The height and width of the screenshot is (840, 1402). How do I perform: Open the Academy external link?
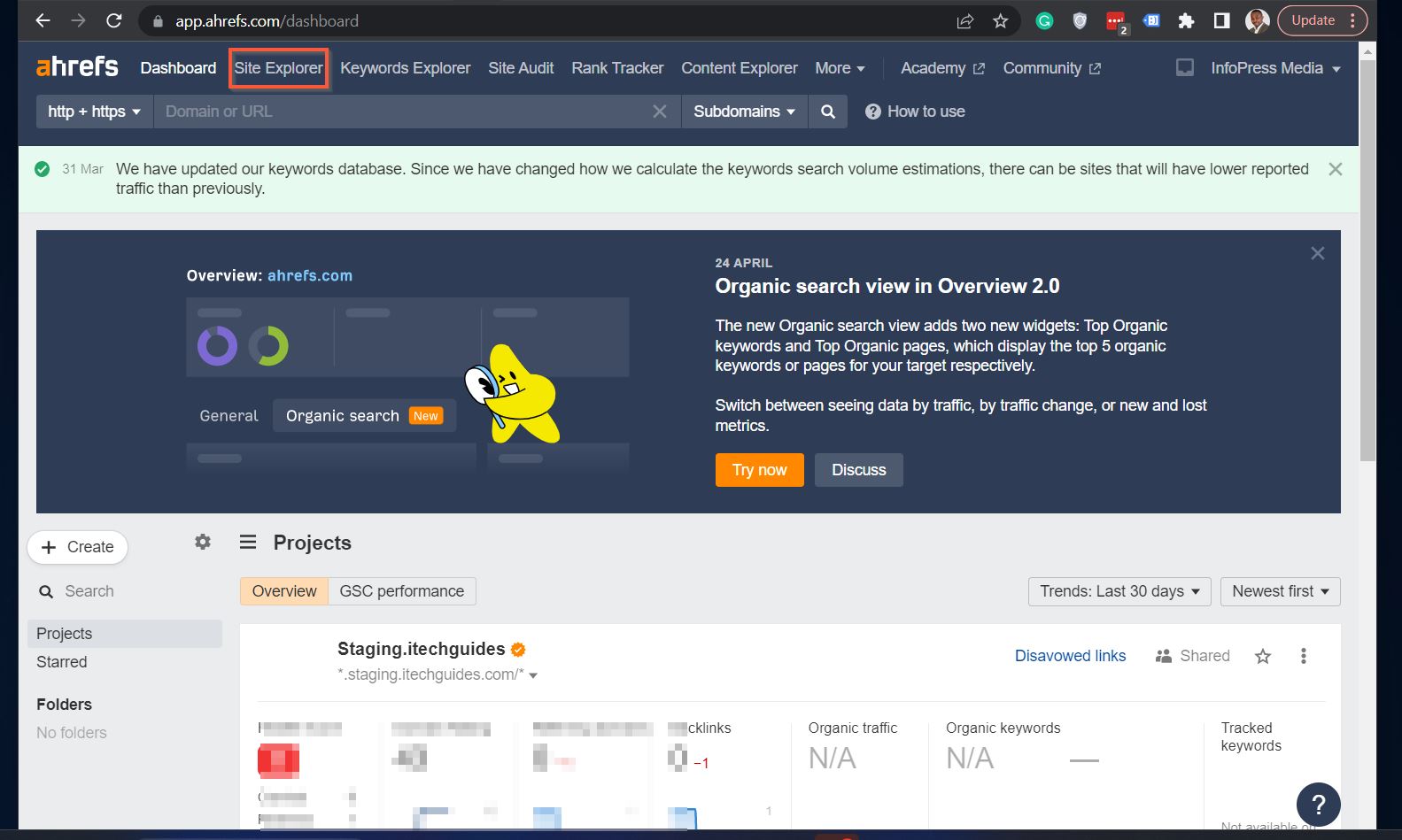942,68
